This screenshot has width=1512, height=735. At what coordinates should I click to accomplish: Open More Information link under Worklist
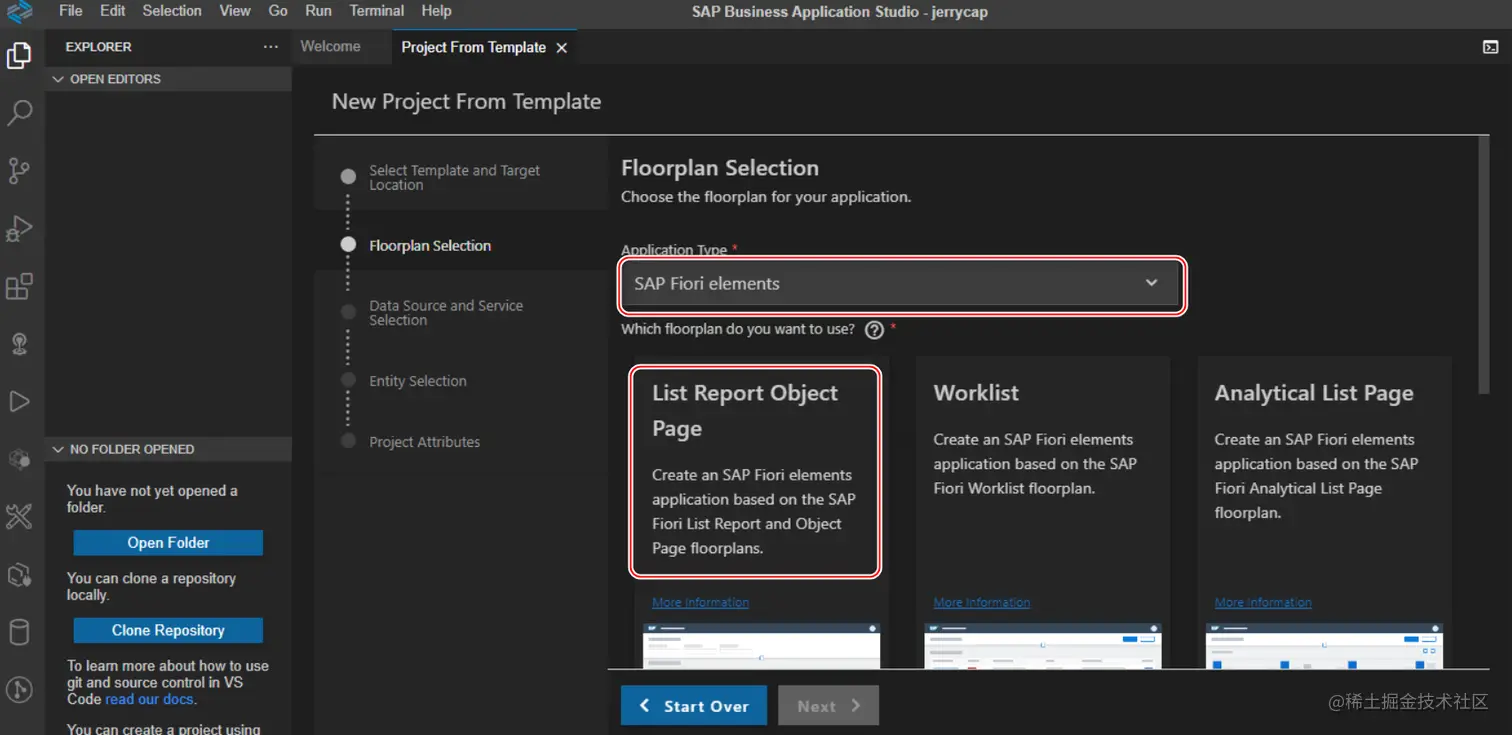pyautogui.click(x=982, y=602)
